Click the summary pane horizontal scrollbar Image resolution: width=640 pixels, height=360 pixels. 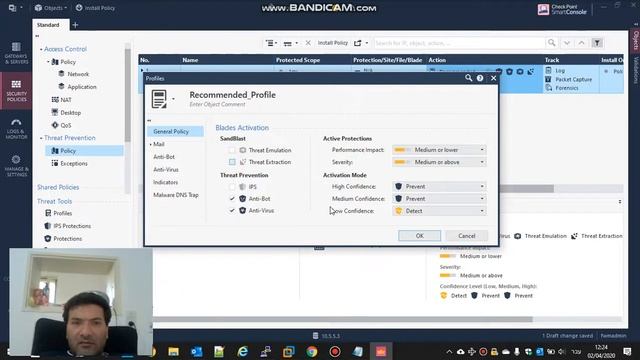click(x=343, y=319)
